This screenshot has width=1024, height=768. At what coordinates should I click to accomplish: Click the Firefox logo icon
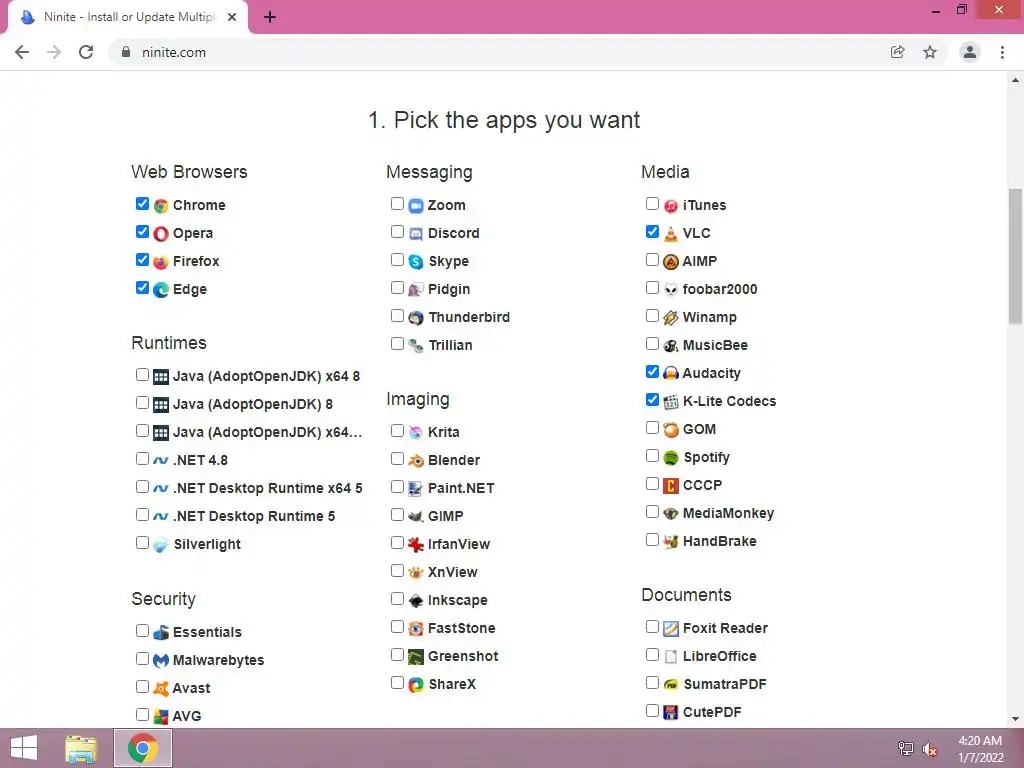(161, 262)
